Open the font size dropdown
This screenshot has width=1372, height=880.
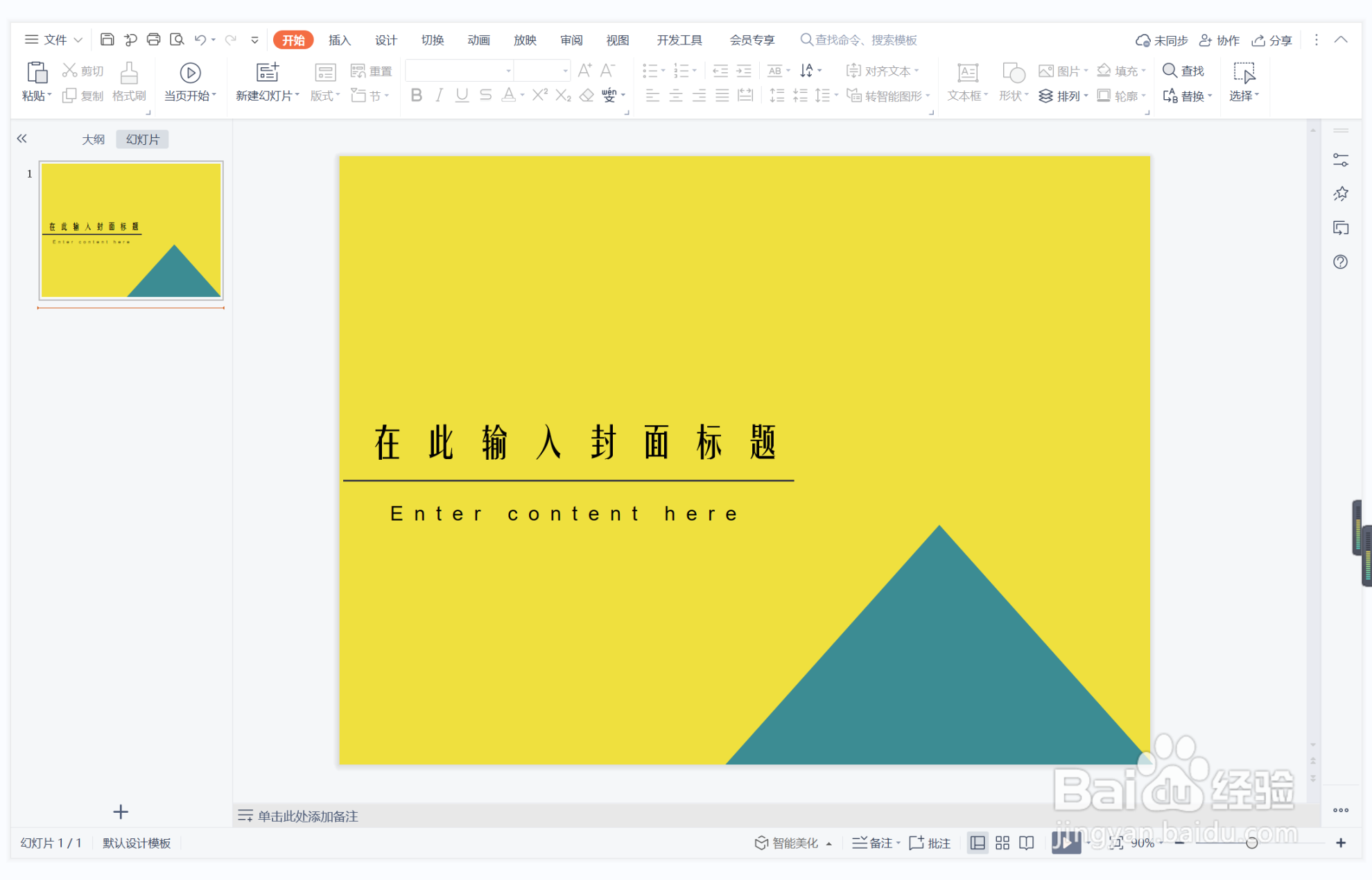(x=564, y=70)
